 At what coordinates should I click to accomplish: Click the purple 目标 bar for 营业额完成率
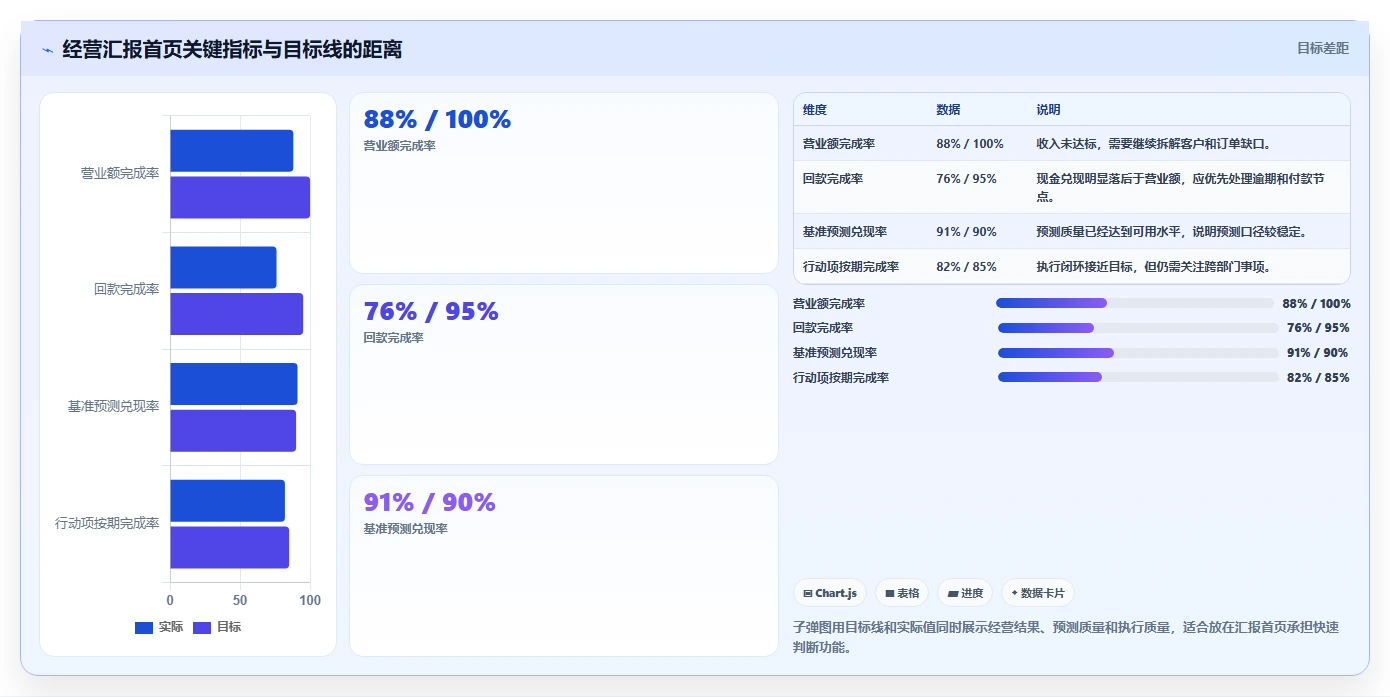[x=240, y=197]
